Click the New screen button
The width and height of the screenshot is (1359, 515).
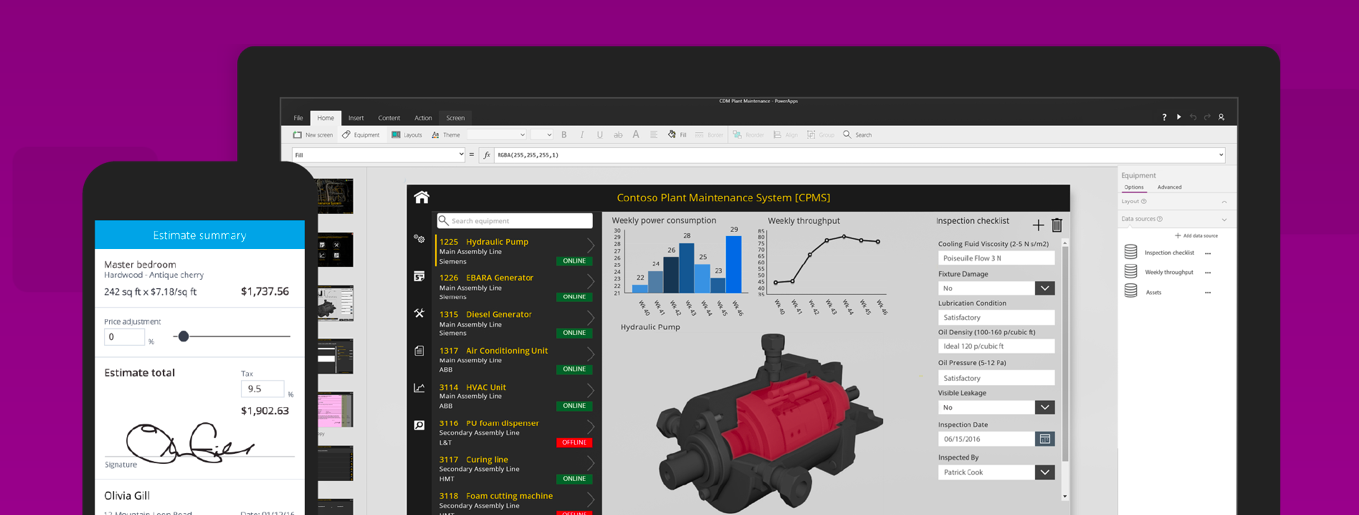tap(313, 134)
